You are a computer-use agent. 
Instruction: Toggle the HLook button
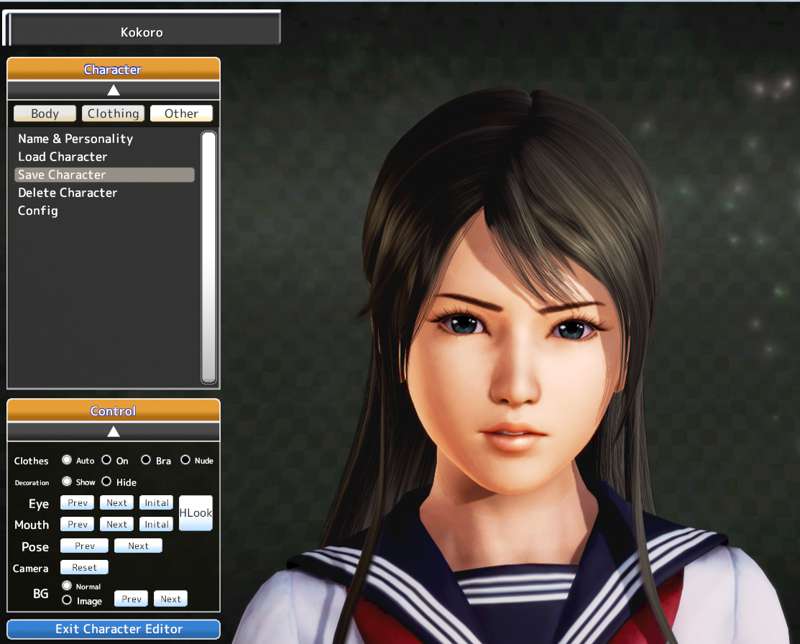(195, 513)
